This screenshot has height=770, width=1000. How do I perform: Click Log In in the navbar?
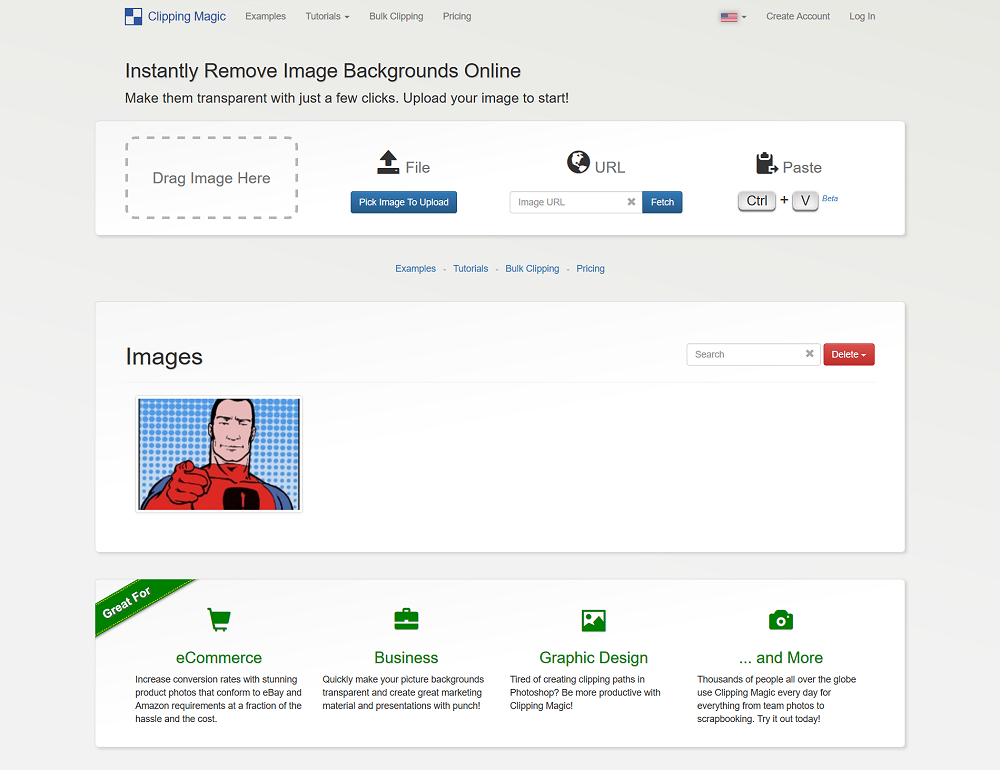click(x=862, y=17)
